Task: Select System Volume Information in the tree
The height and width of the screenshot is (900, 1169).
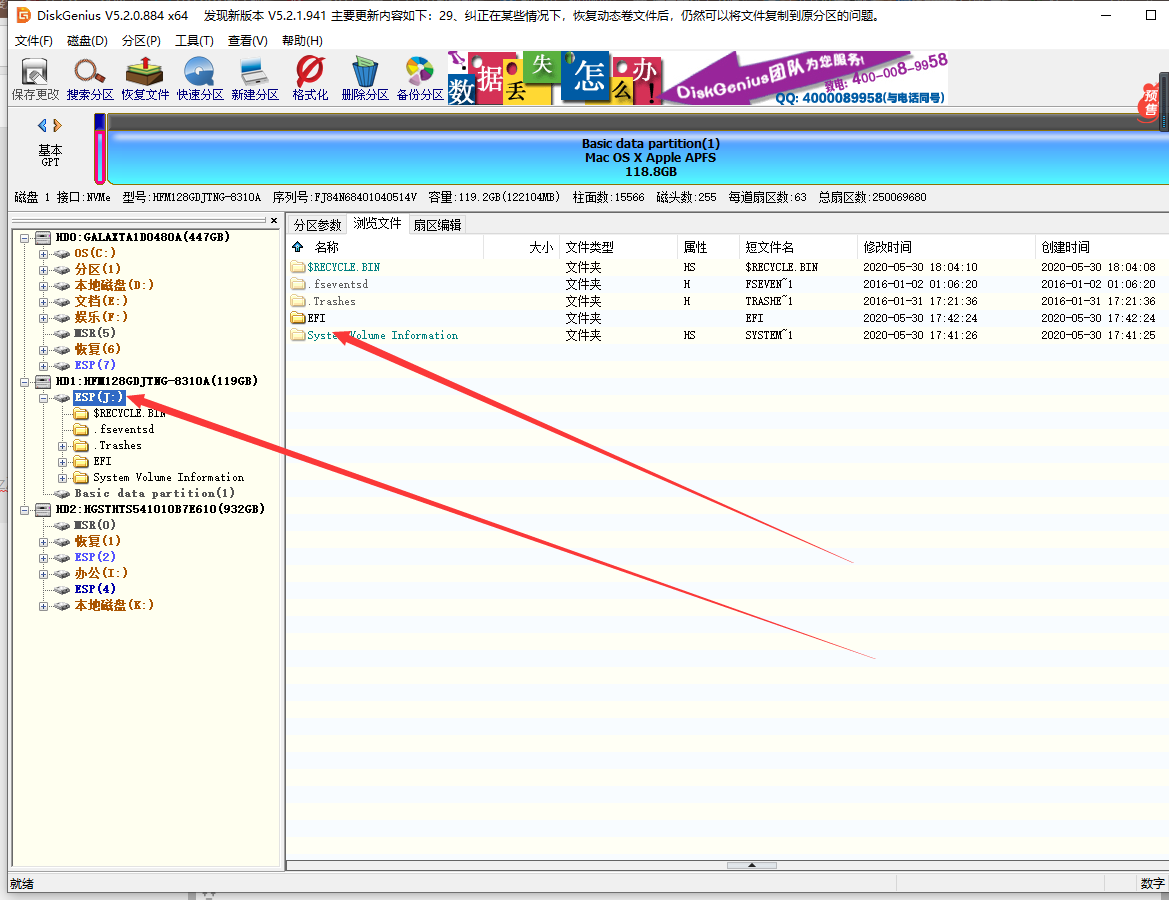Action: [x=168, y=477]
